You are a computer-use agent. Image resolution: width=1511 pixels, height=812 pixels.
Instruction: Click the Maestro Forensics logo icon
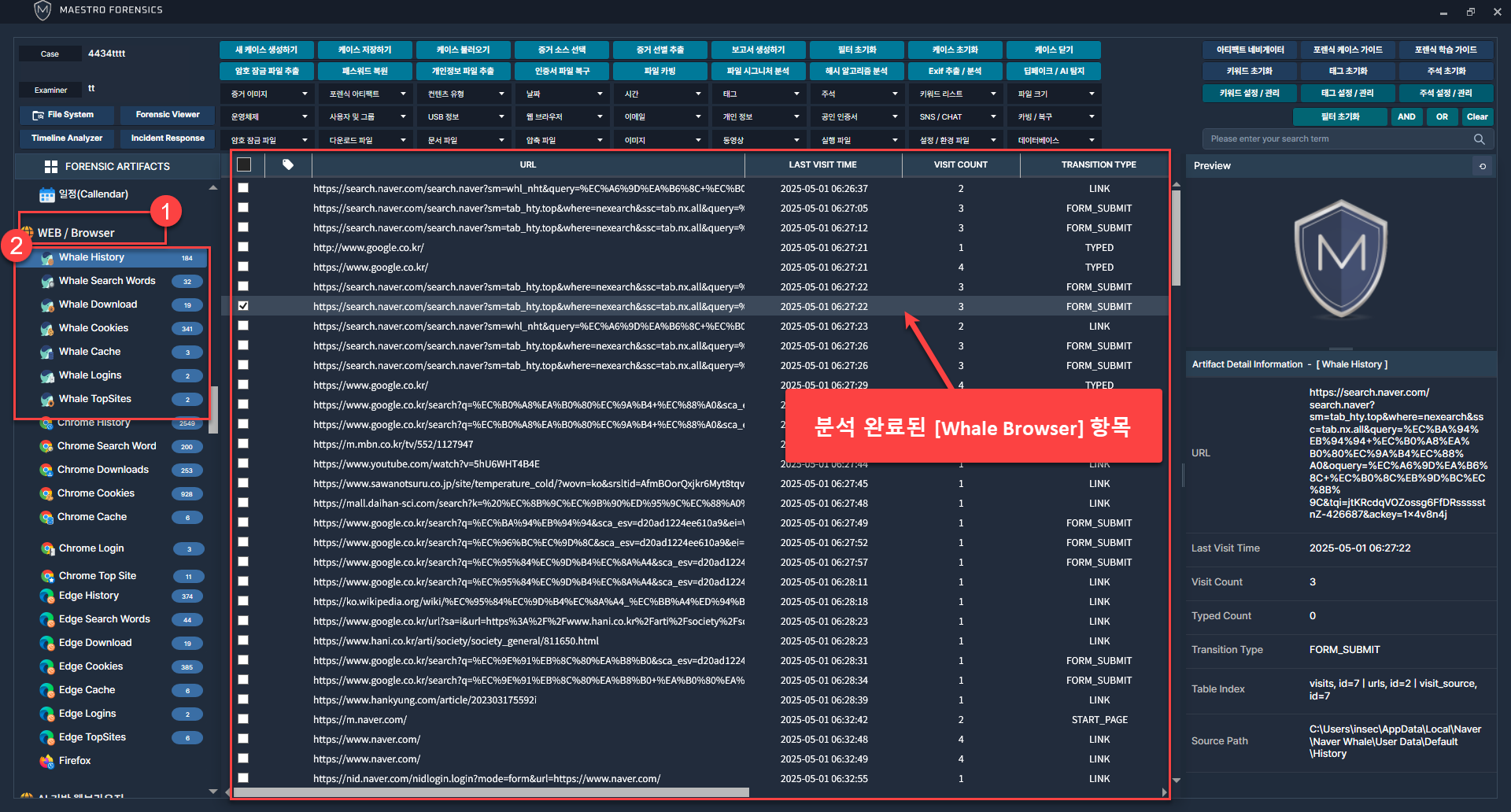click(42, 10)
